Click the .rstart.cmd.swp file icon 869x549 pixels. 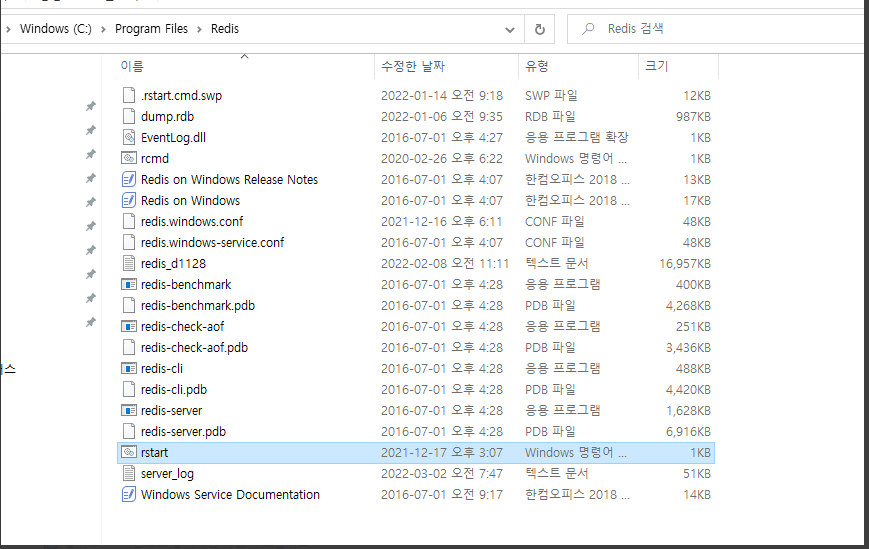(129, 95)
